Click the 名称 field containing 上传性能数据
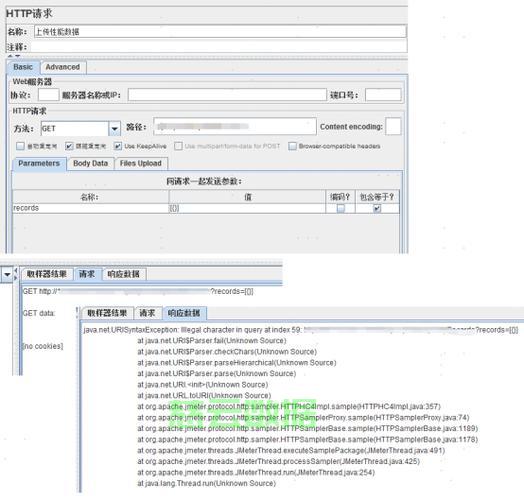524x500 pixels. click(x=220, y=32)
